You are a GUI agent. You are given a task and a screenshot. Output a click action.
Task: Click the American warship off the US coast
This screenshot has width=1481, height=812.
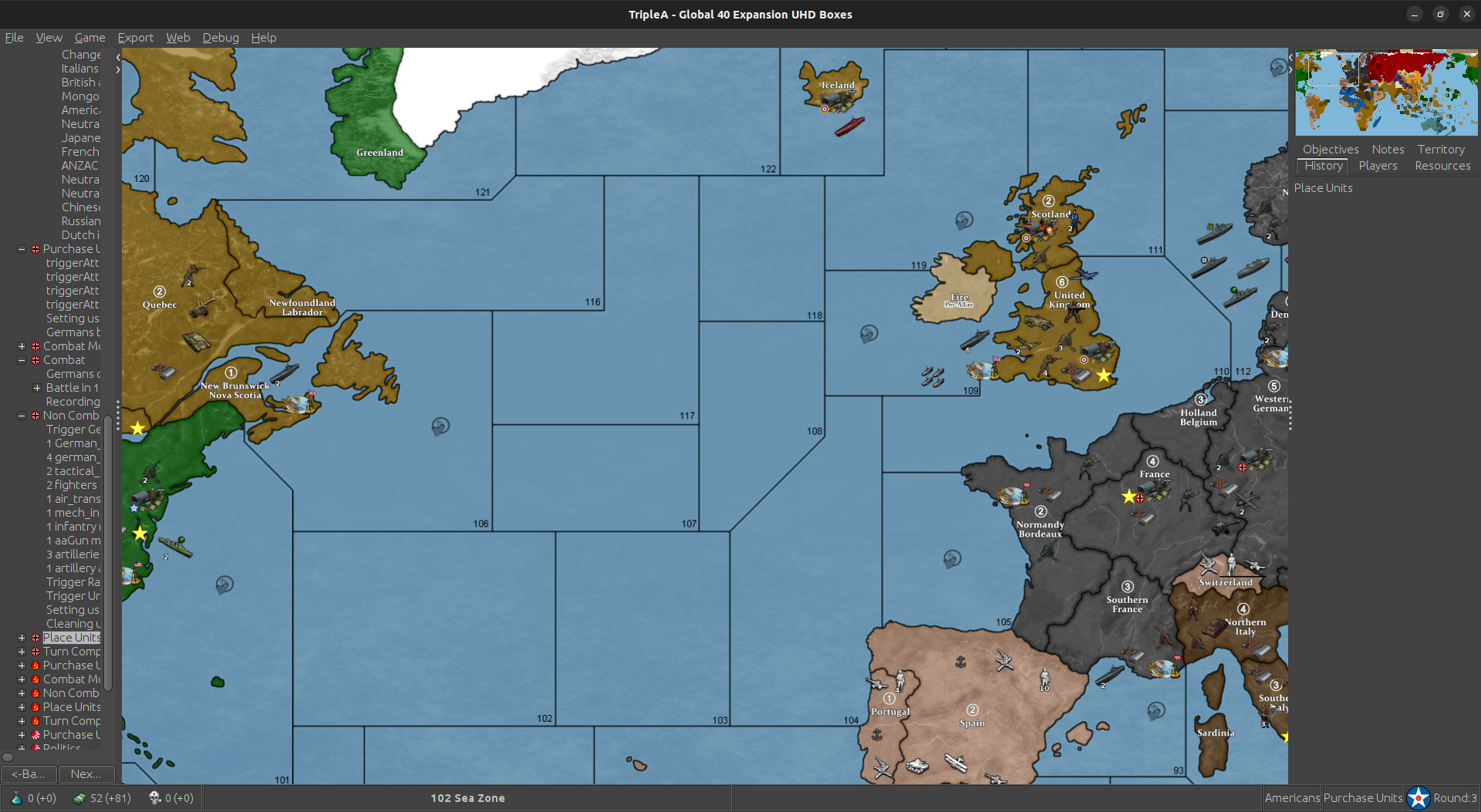click(175, 546)
